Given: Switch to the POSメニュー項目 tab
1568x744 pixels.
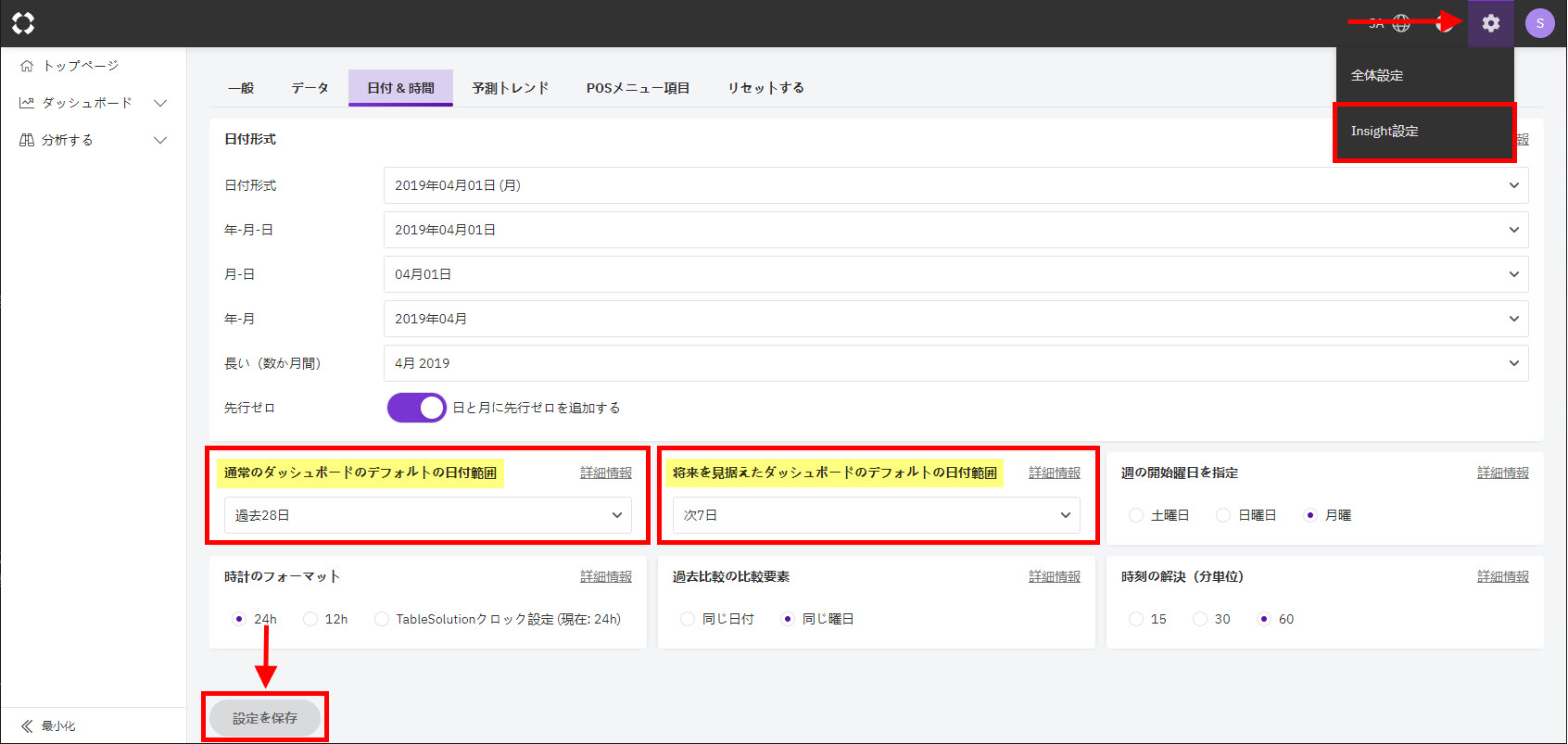Looking at the screenshot, I should pyautogui.click(x=639, y=88).
